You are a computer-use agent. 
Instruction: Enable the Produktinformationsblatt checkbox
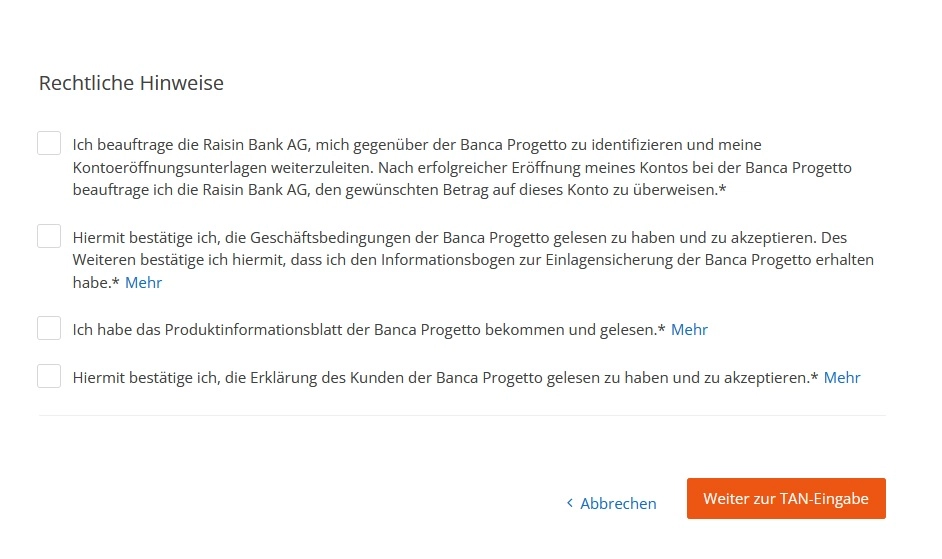point(49,328)
